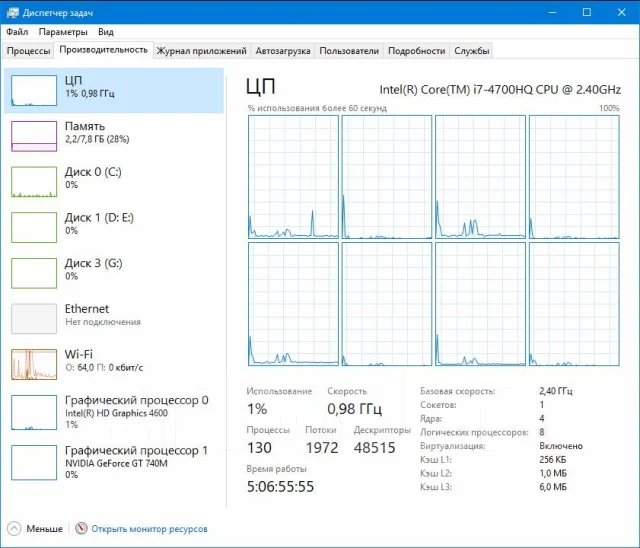Click the collapse arrow icon next to Меньше
Image resolution: width=640 pixels, height=548 pixels.
[13, 528]
